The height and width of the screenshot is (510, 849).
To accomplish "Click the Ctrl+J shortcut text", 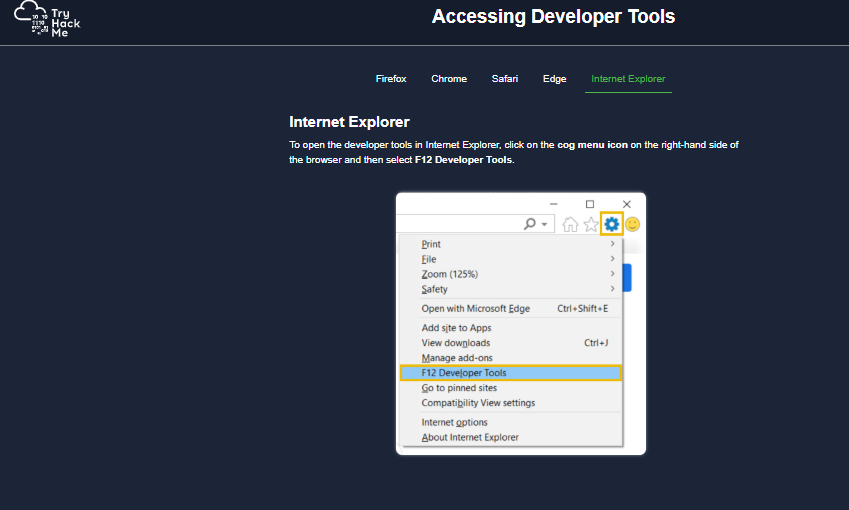I will click(x=596, y=343).
